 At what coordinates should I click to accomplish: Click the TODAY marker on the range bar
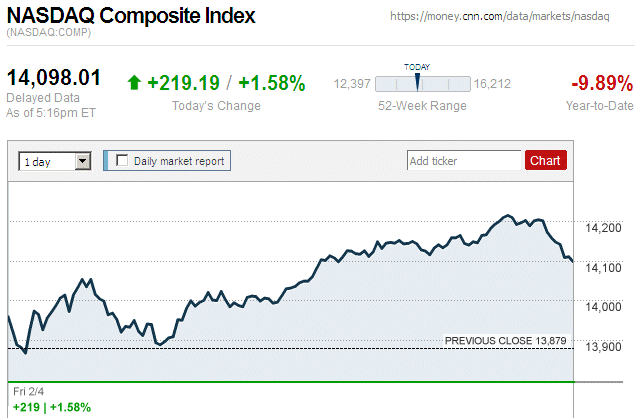pos(417,82)
